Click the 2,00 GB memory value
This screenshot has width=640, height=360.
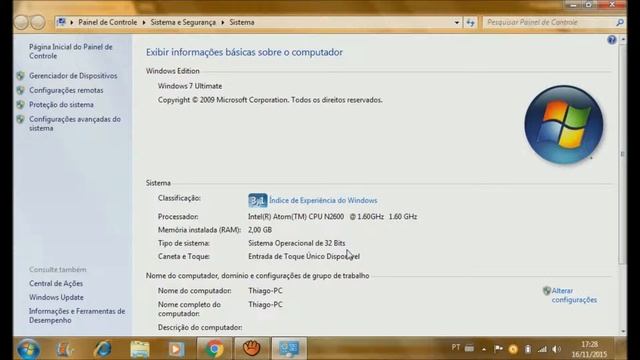[260, 230]
